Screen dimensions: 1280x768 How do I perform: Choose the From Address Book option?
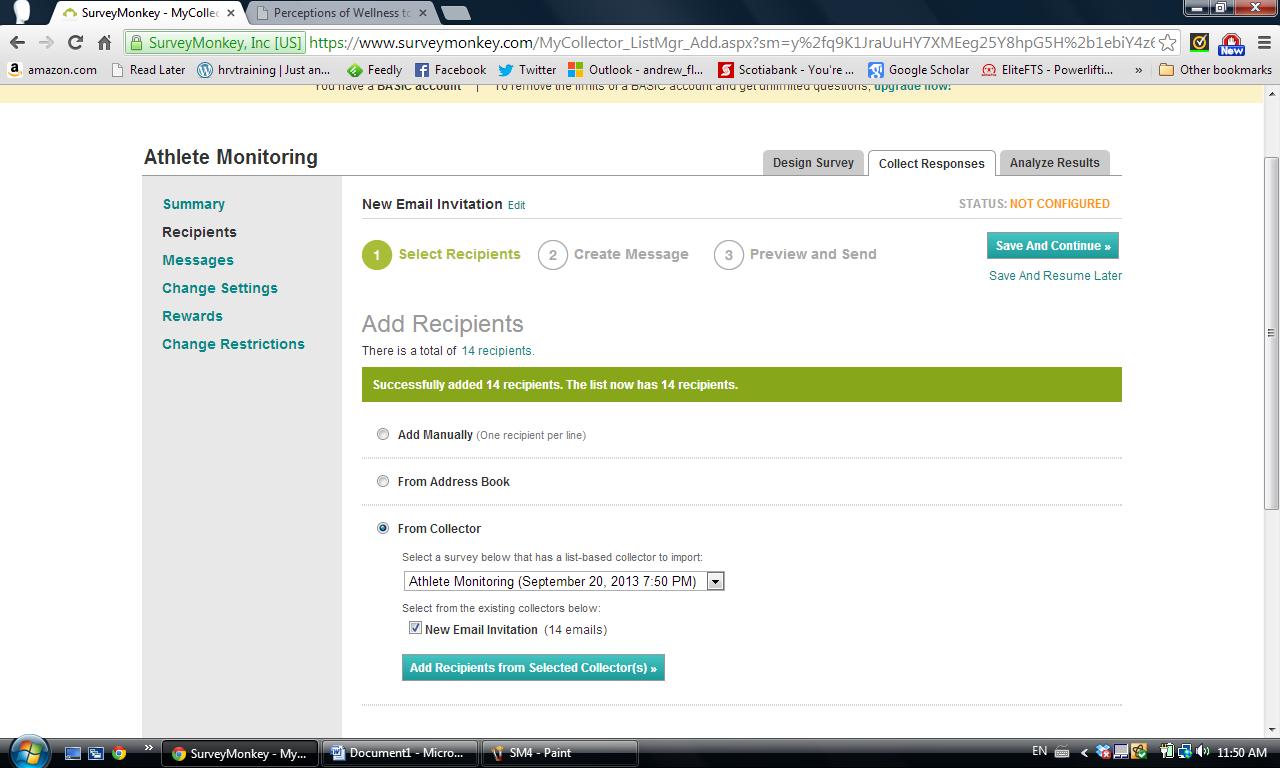[383, 481]
